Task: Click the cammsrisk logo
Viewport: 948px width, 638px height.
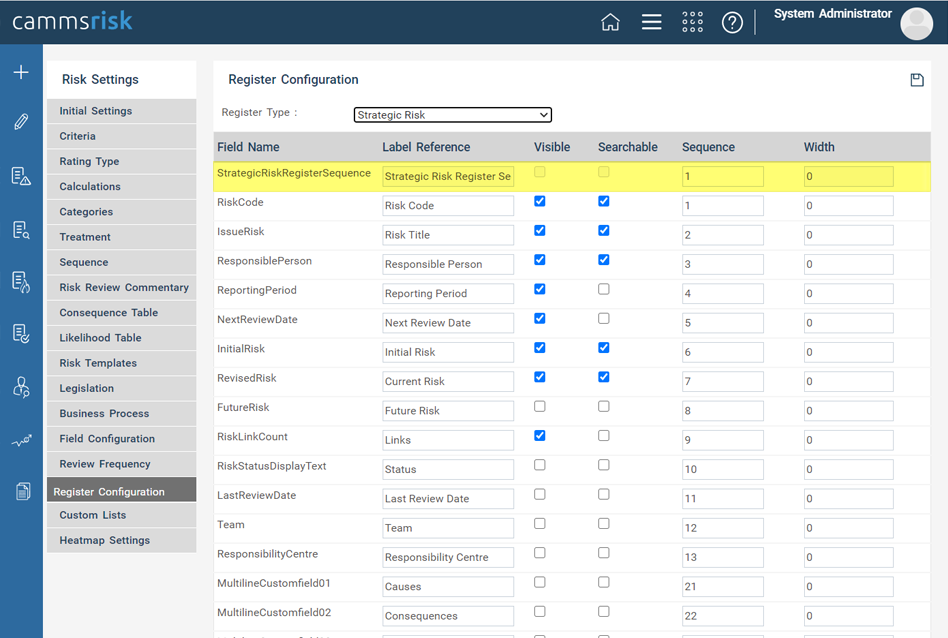Action: [x=72, y=22]
